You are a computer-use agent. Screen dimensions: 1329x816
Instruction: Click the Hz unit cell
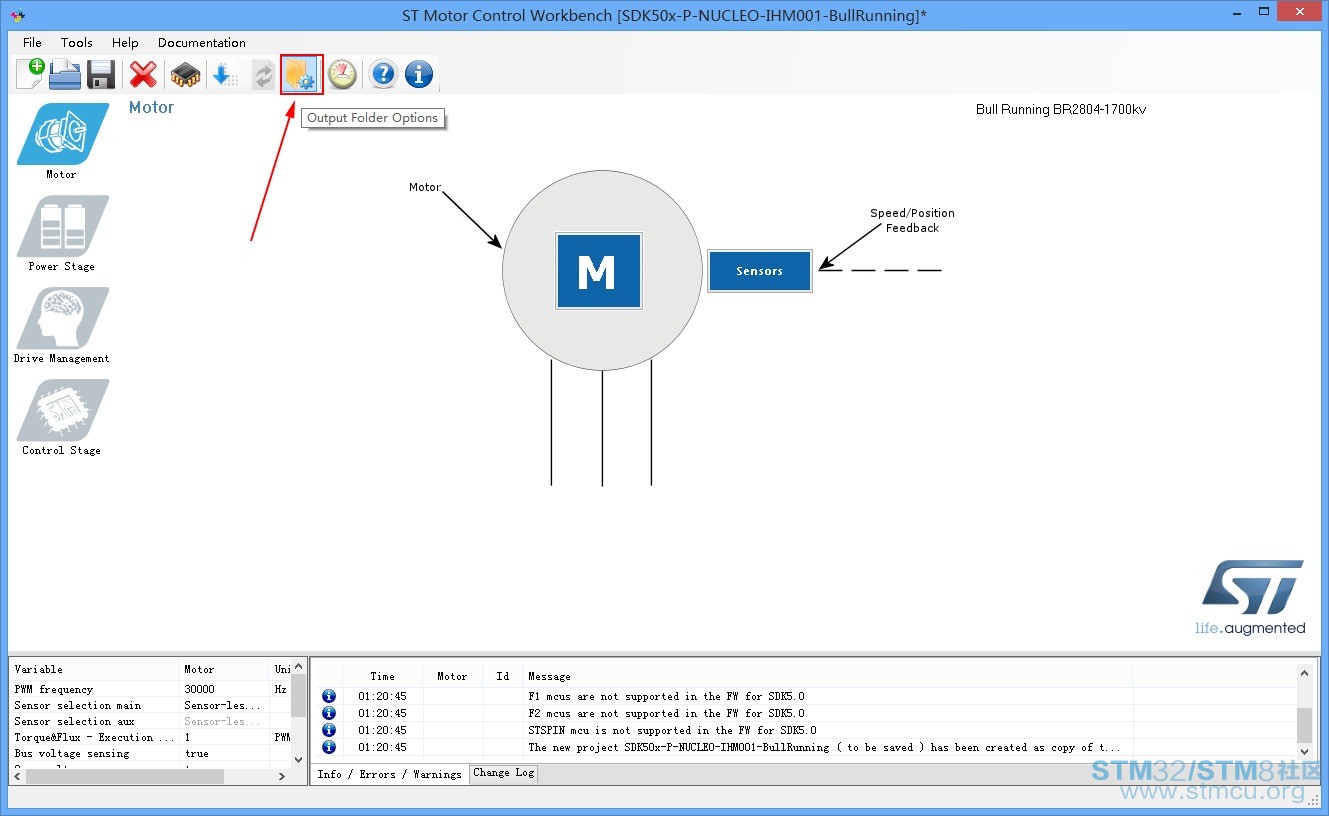(x=281, y=689)
